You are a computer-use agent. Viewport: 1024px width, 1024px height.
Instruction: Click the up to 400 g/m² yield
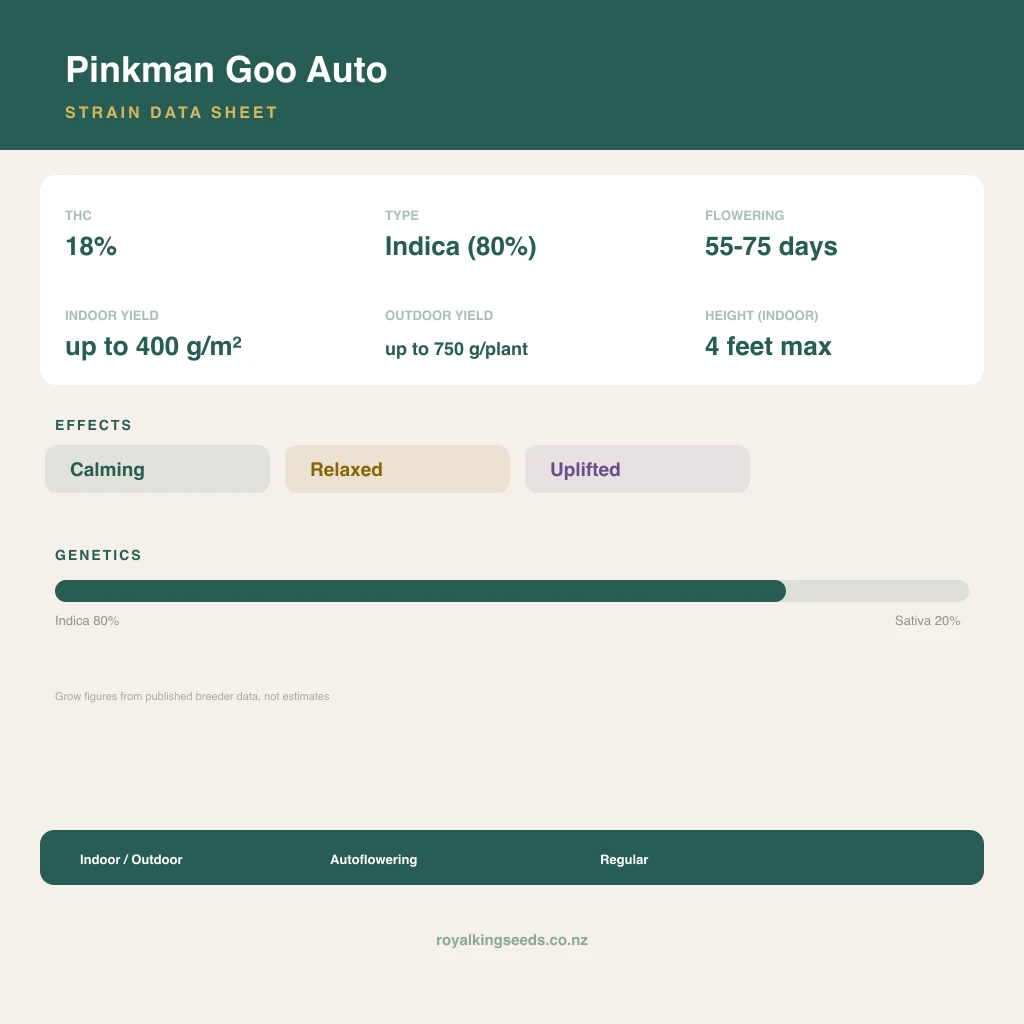(x=153, y=346)
